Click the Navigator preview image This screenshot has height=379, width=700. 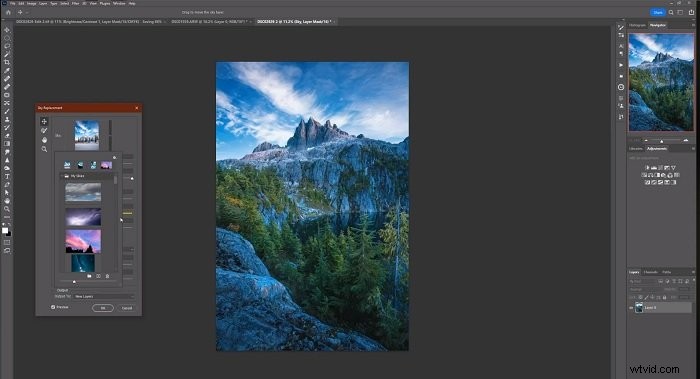[661, 82]
